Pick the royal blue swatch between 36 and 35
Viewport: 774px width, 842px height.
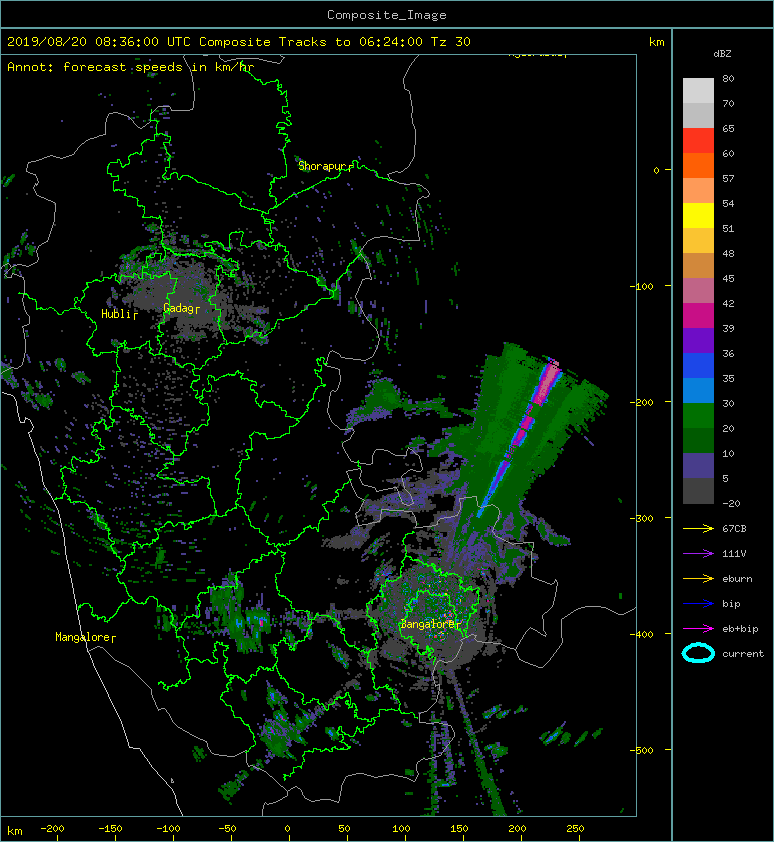coord(698,365)
